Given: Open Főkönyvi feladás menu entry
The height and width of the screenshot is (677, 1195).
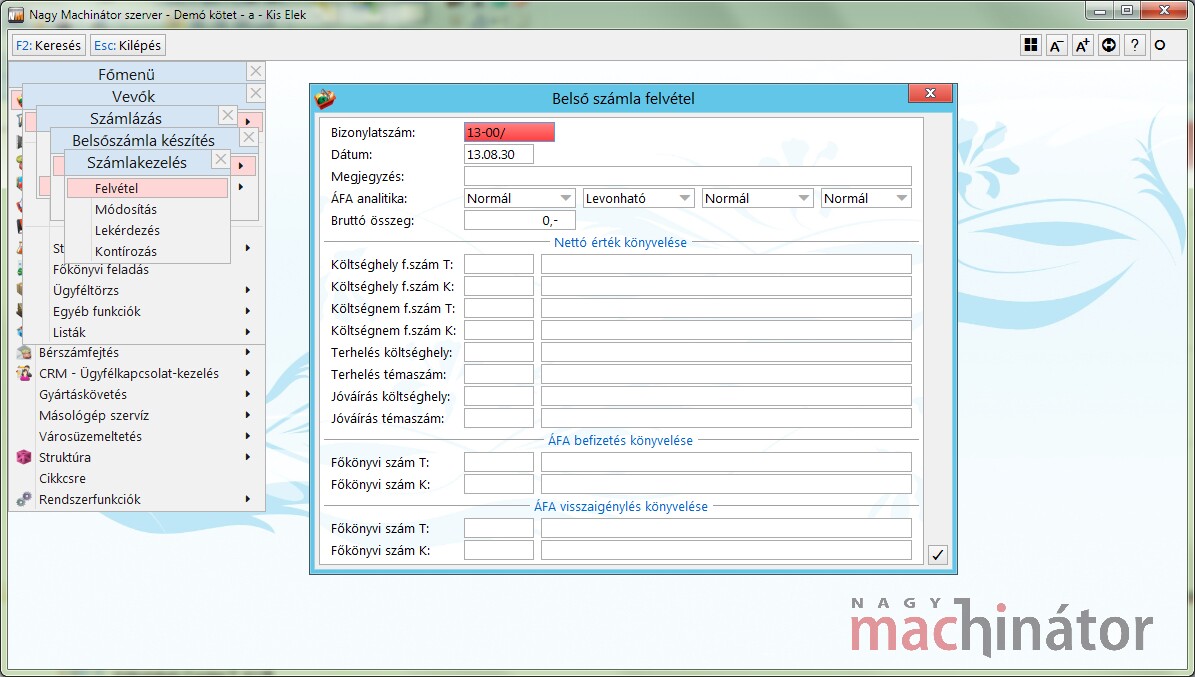Looking at the screenshot, I should (101, 269).
